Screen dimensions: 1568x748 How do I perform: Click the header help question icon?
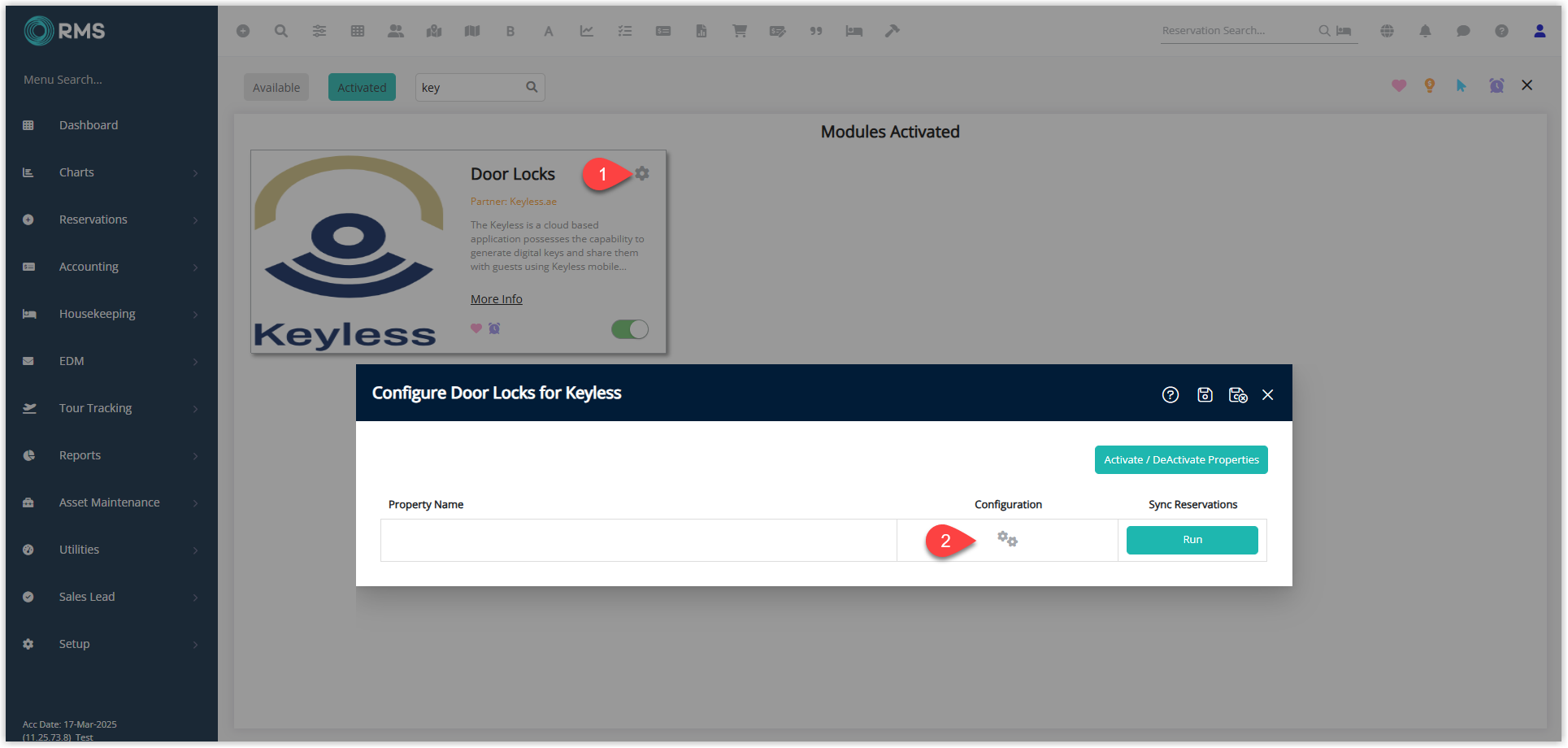[1502, 31]
